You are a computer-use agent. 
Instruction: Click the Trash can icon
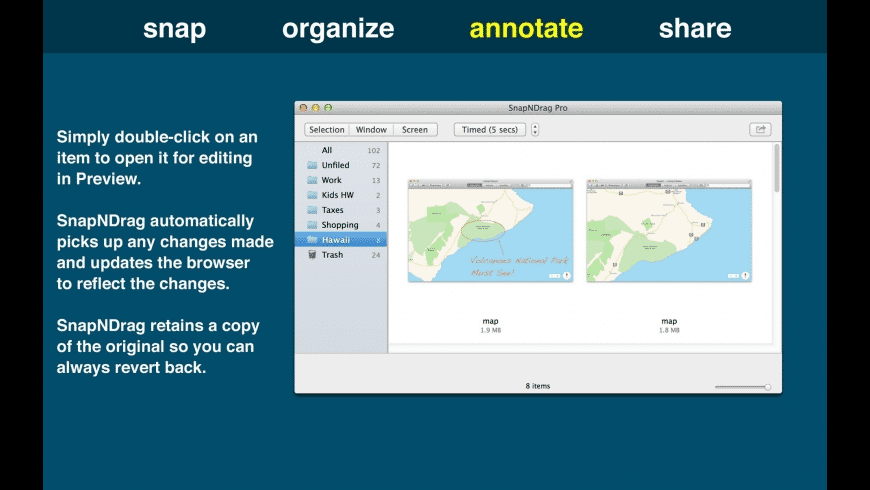click(x=312, y=255)
